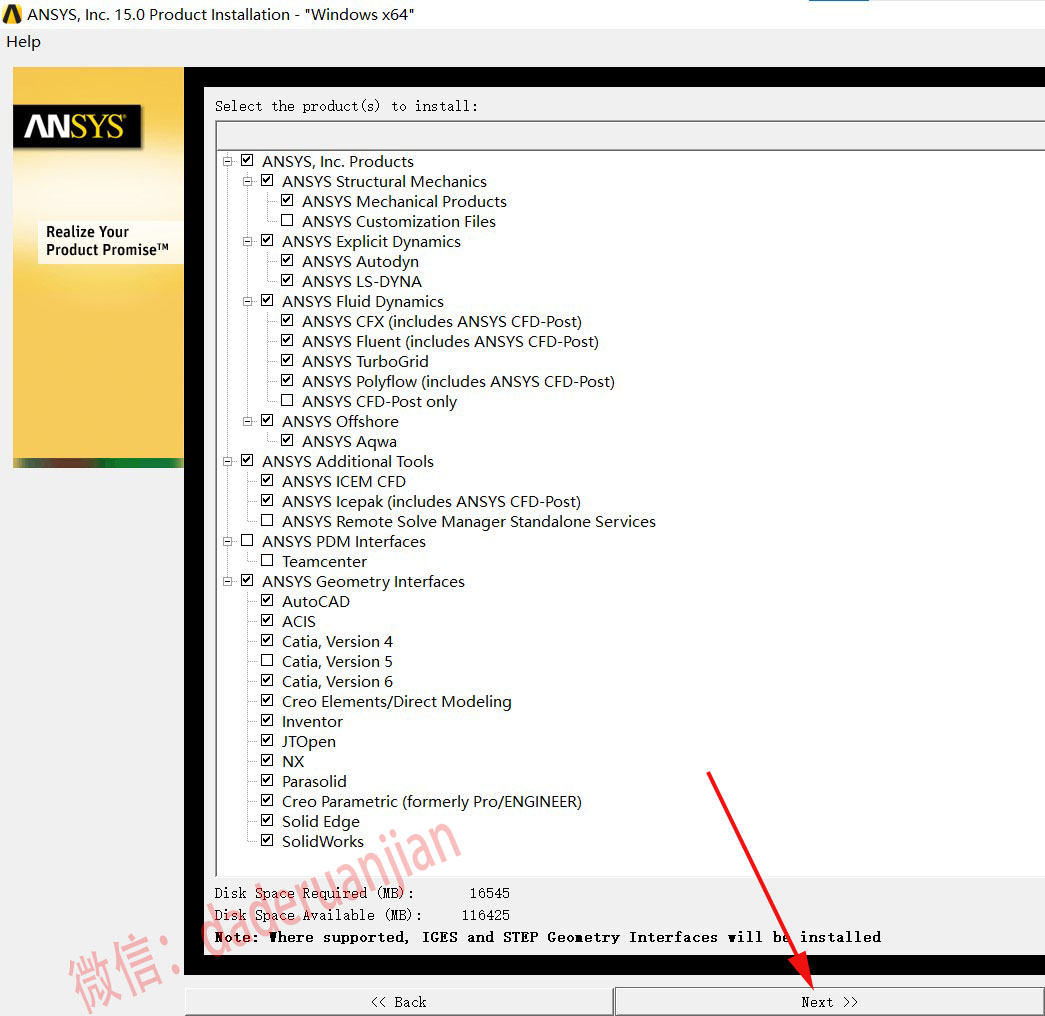The width and height of the screenshot is (1045, 1016).
Task: Enable ANSYS CFD-Post only checkbox
Action: coord(287,401)
